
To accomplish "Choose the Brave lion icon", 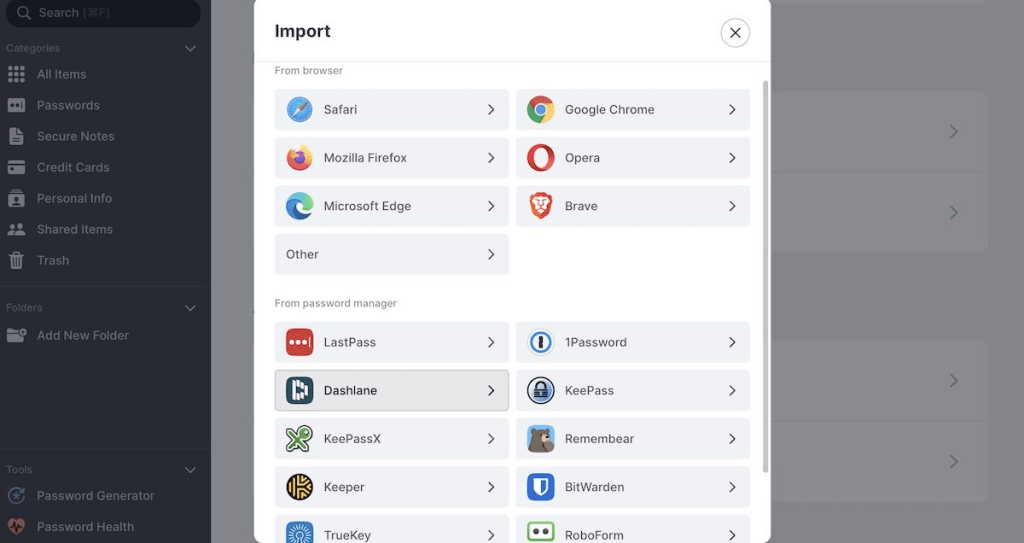I will [541, 206].
